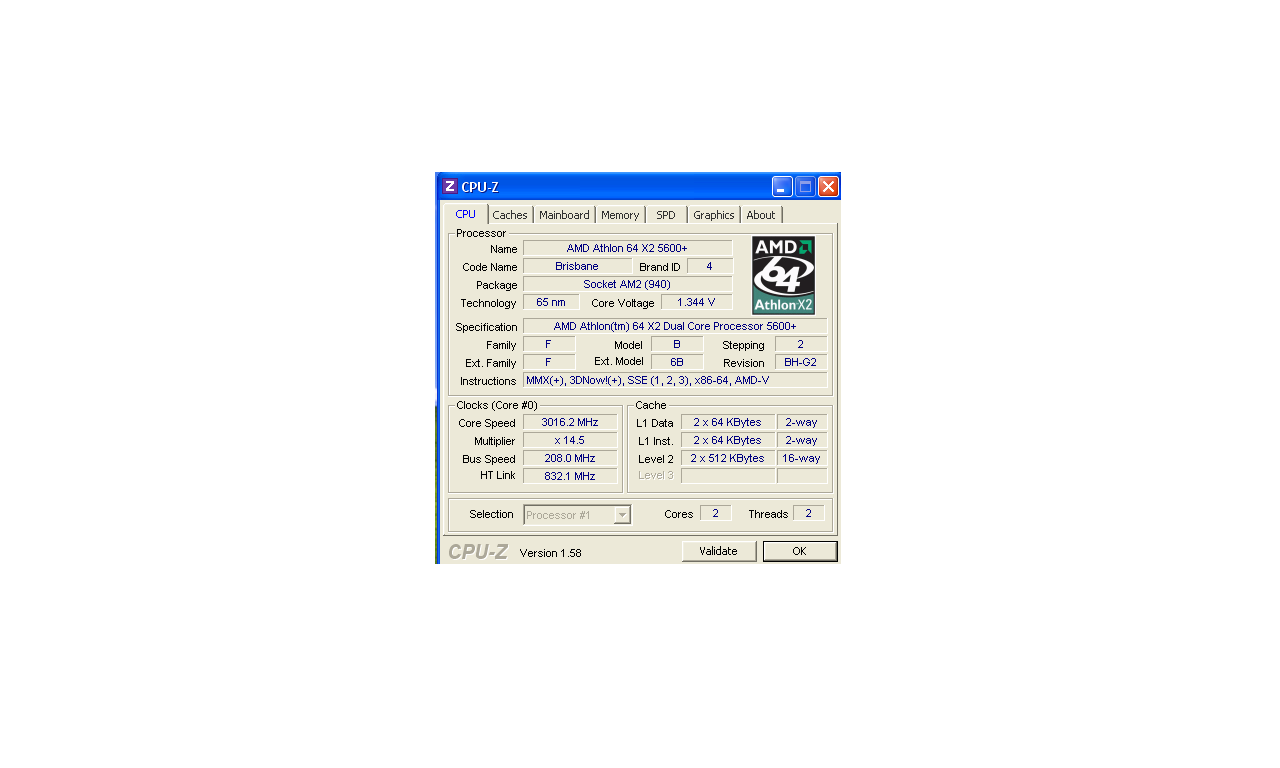
Task: Switch to the Caches tab
Action: coord(510,215)
